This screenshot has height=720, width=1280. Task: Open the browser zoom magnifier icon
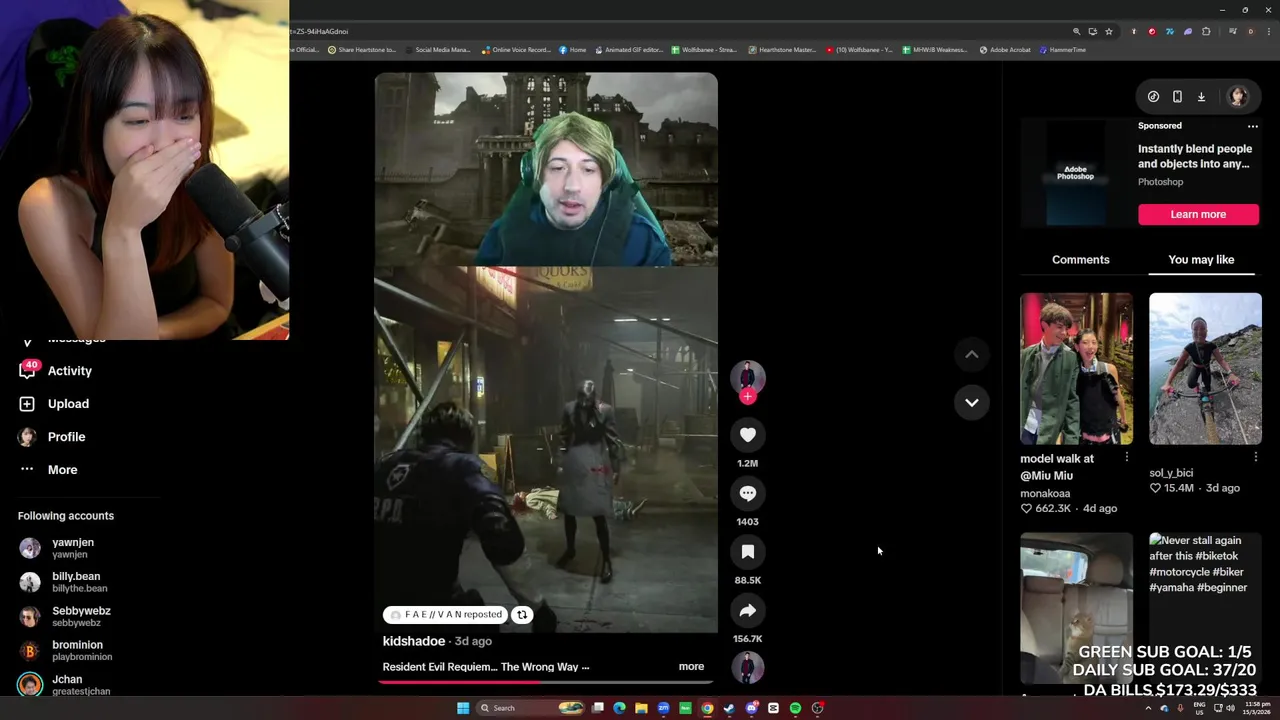pyautogui.click(x=1076, y=31)
